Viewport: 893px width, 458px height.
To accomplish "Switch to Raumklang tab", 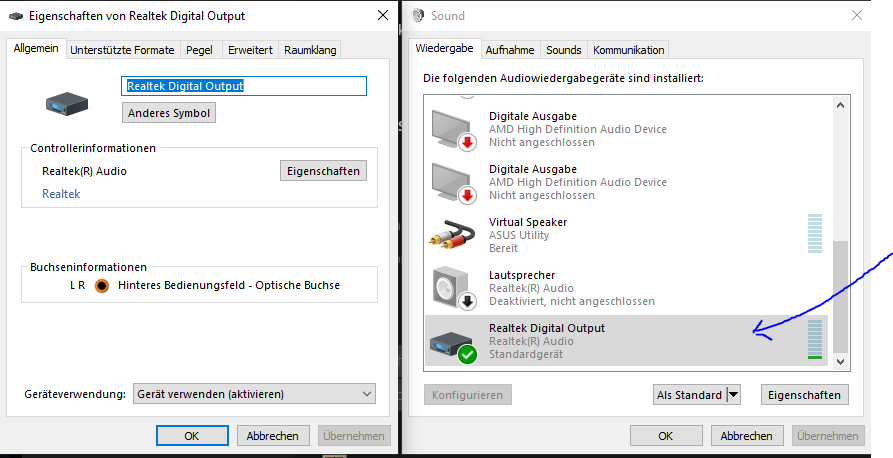I will (x=310, y=50).
